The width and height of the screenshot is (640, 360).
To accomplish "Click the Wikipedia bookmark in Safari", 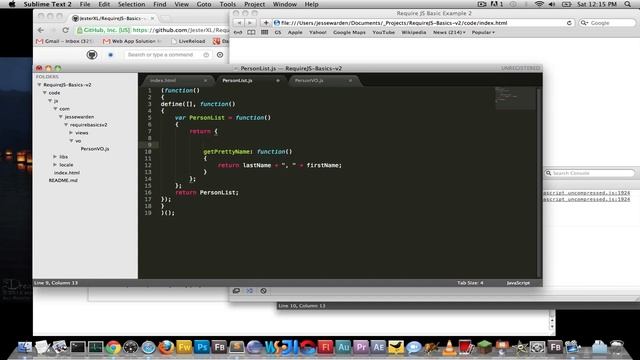I will [413, 32].
